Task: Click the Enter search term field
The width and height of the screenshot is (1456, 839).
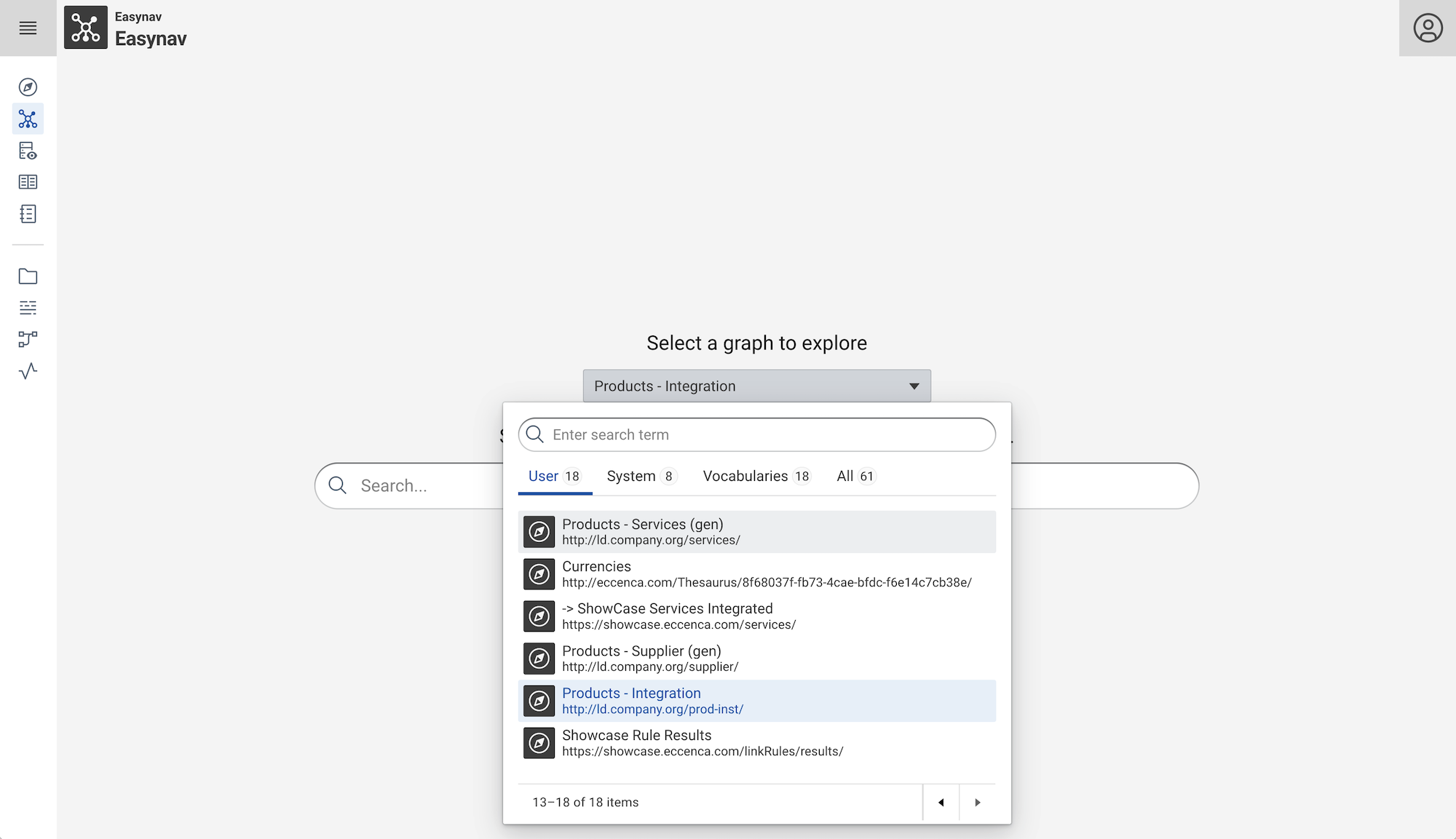Action: coord(756,434)
